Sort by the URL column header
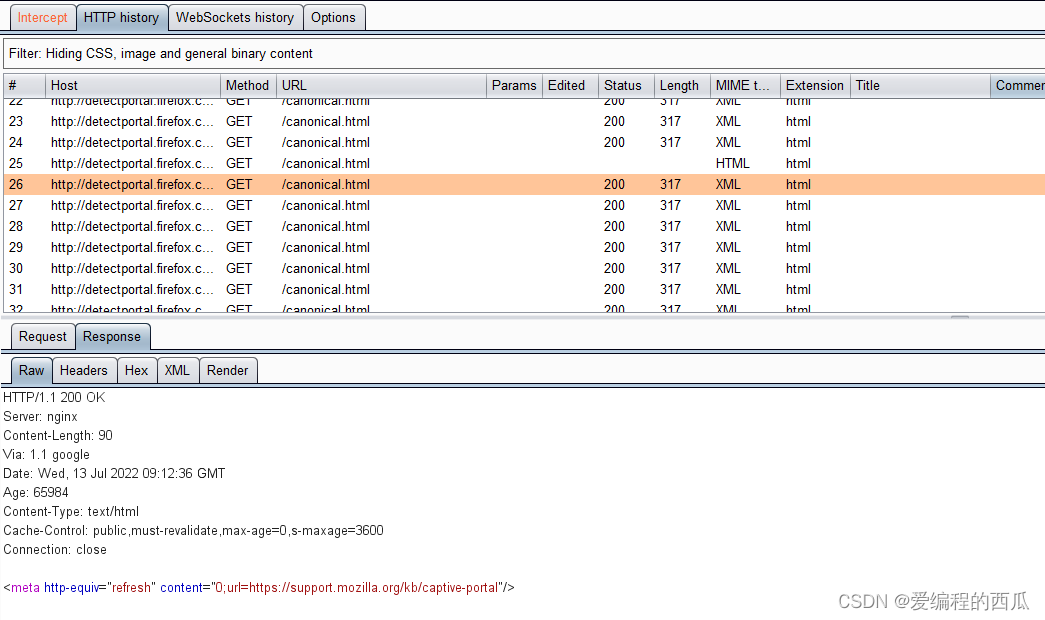Image resolution: width=1045 pixels, height=620 pixels. point(381,85)
